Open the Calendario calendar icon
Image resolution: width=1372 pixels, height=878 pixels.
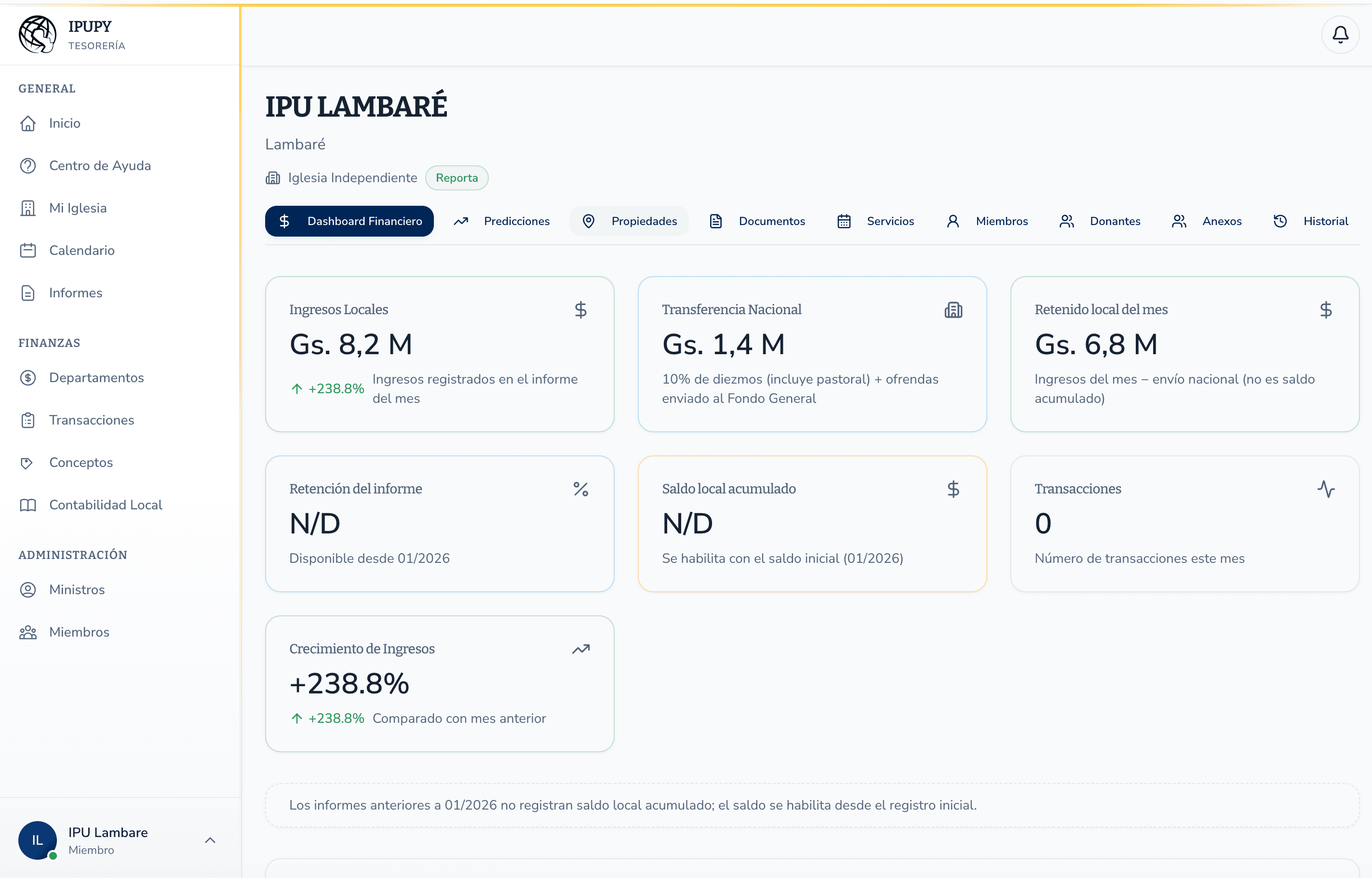coord(29,250)
